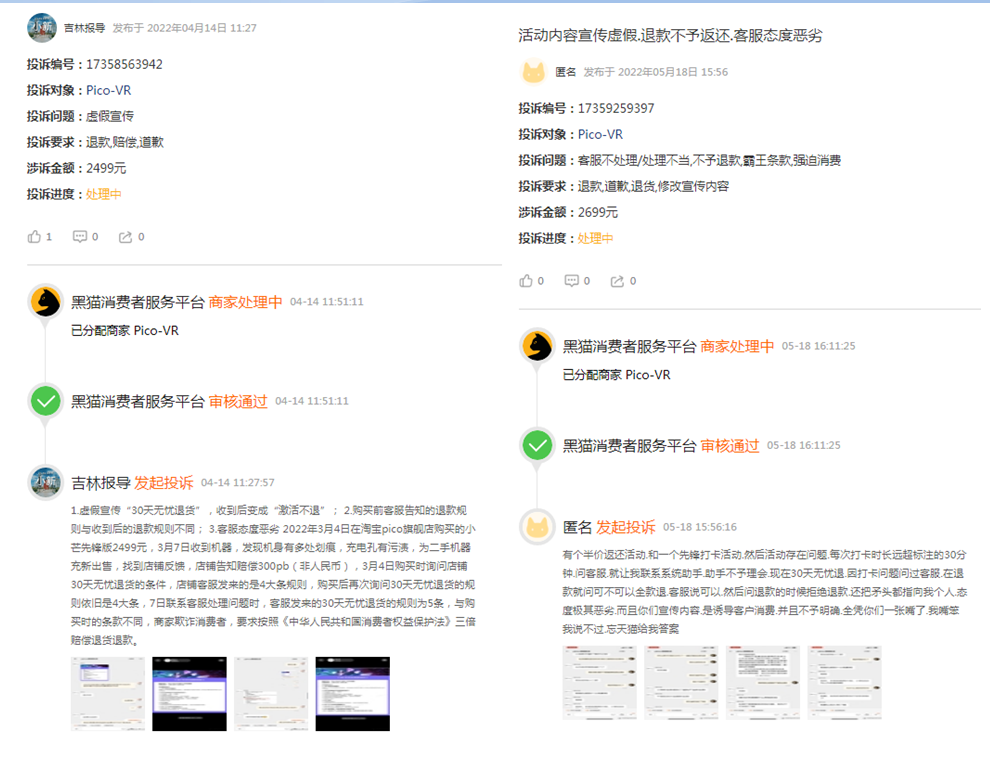Open first screenshot thumbnail in right complaint
Screen dimensions: 990x760
(x=599, y=682)
